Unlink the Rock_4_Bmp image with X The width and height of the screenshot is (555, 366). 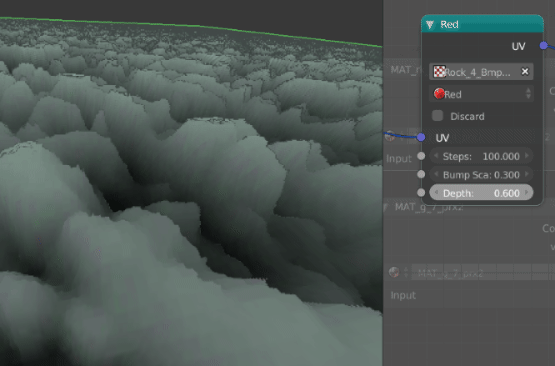[525, 72]
